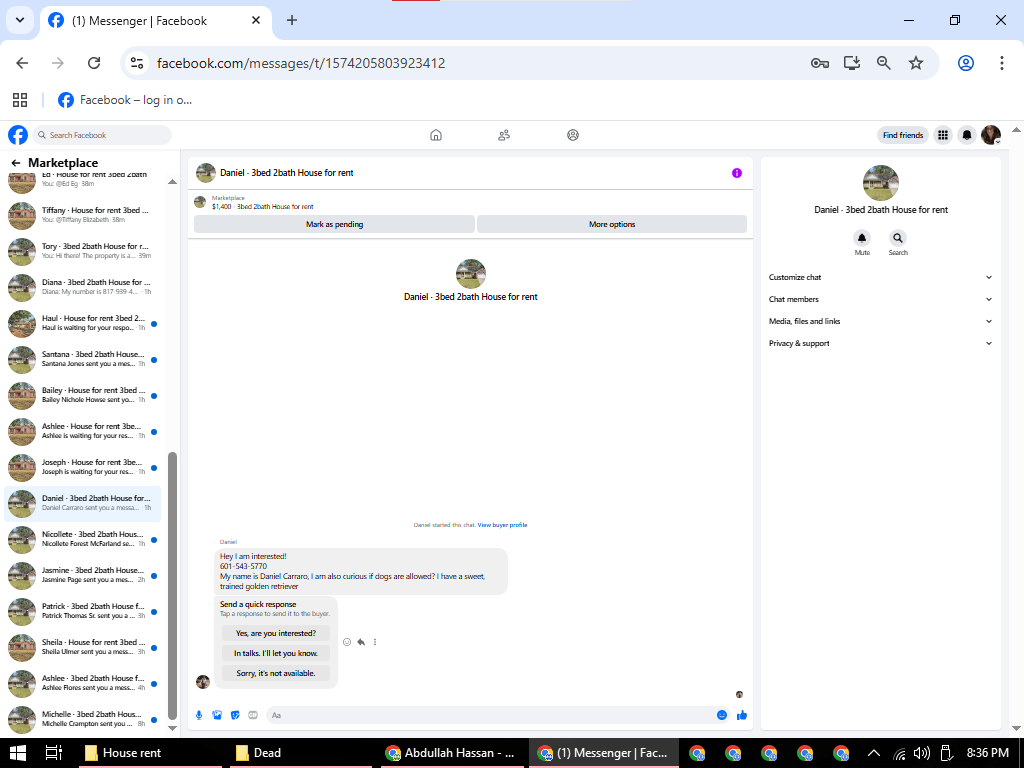
Task: Open Patrick 3bed 2bath House conversation
Action: [84, 611]
